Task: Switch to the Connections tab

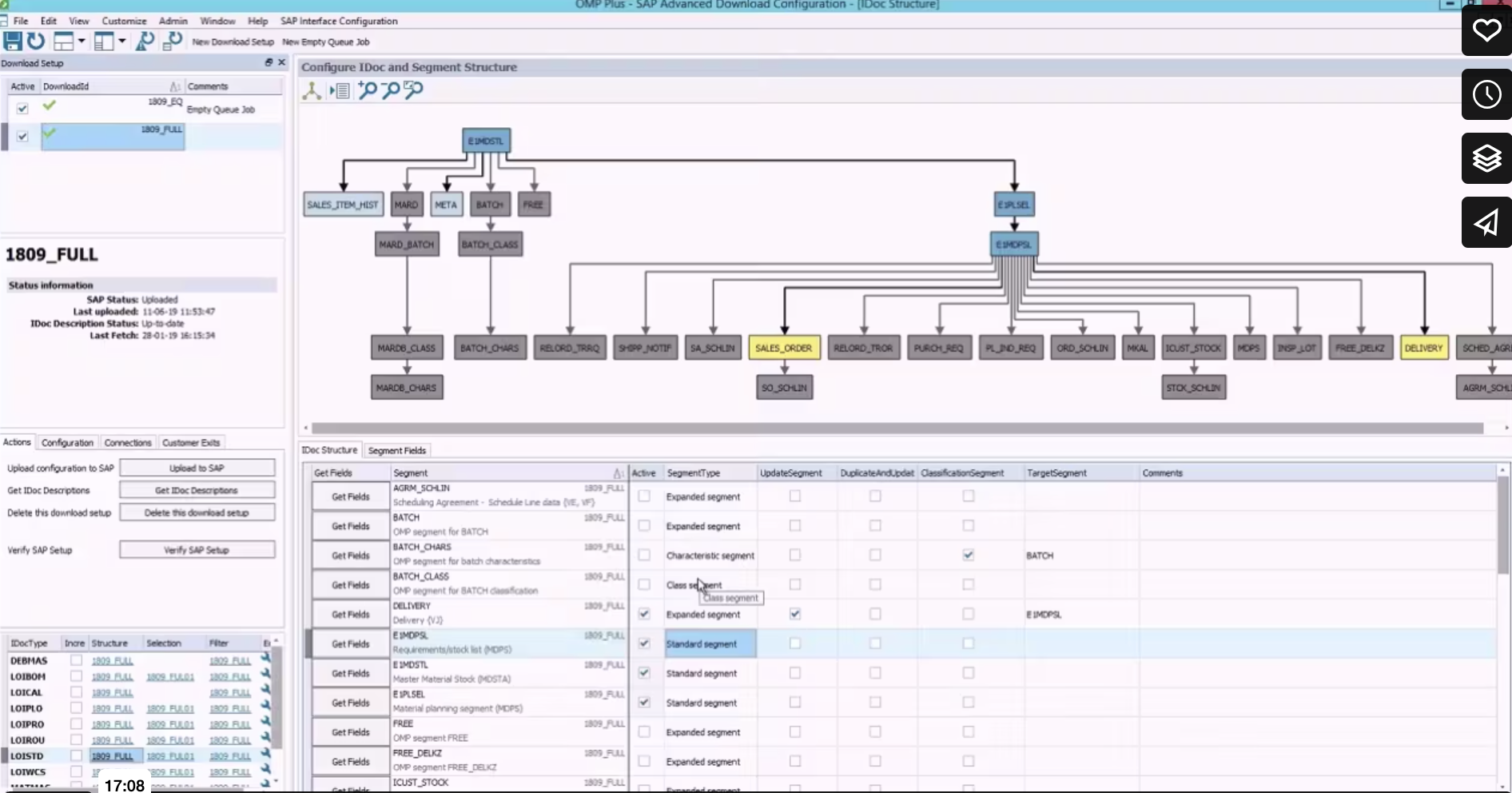Action: tap(128, 443)
